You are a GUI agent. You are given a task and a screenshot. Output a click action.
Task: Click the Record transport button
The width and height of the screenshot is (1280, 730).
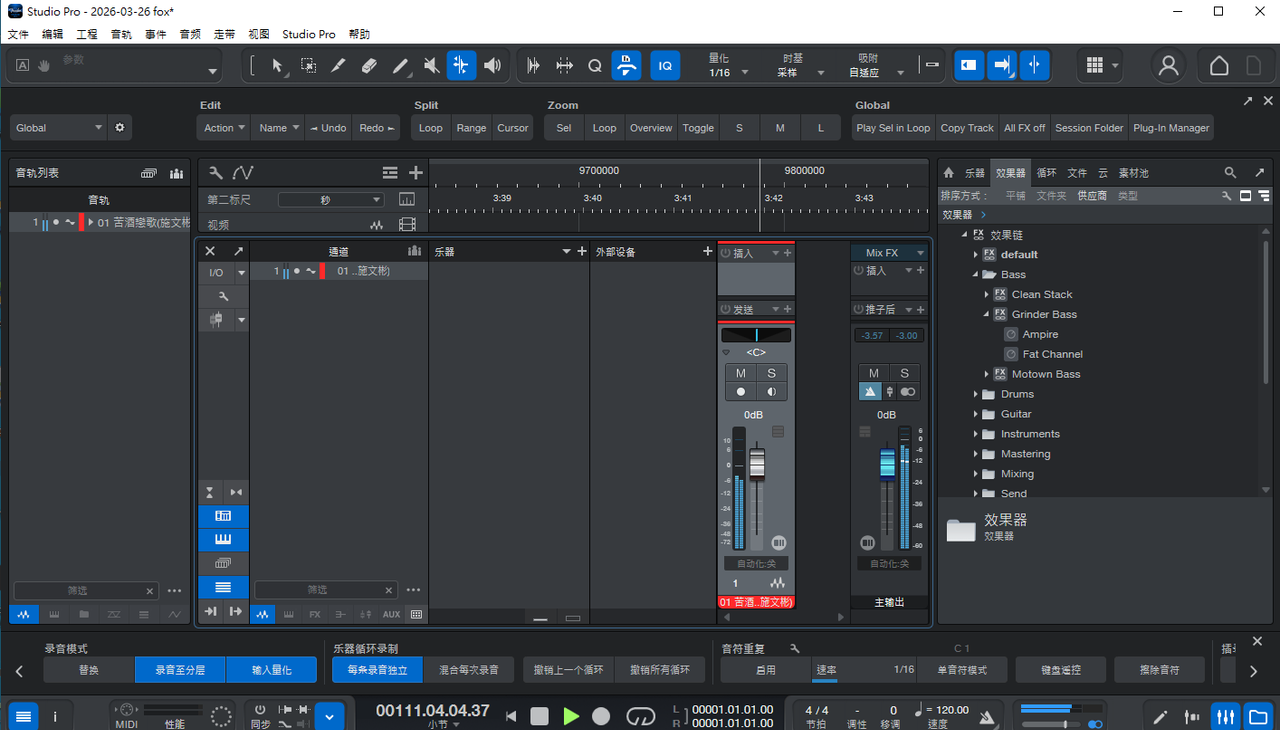(601, 716)
